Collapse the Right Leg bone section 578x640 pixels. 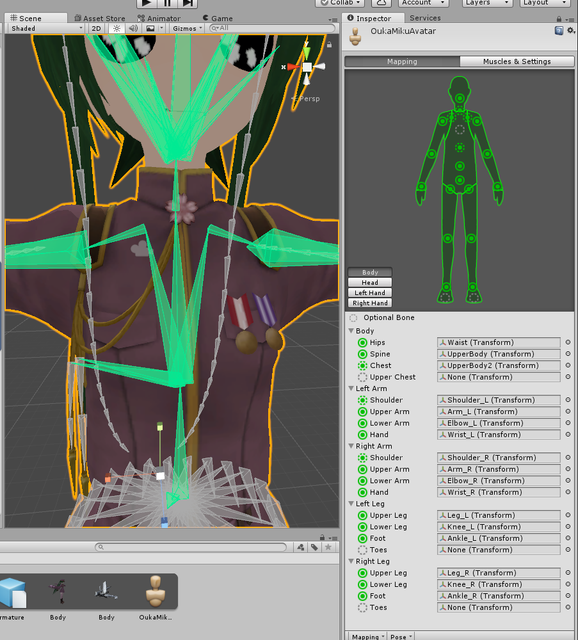point(351,561)
